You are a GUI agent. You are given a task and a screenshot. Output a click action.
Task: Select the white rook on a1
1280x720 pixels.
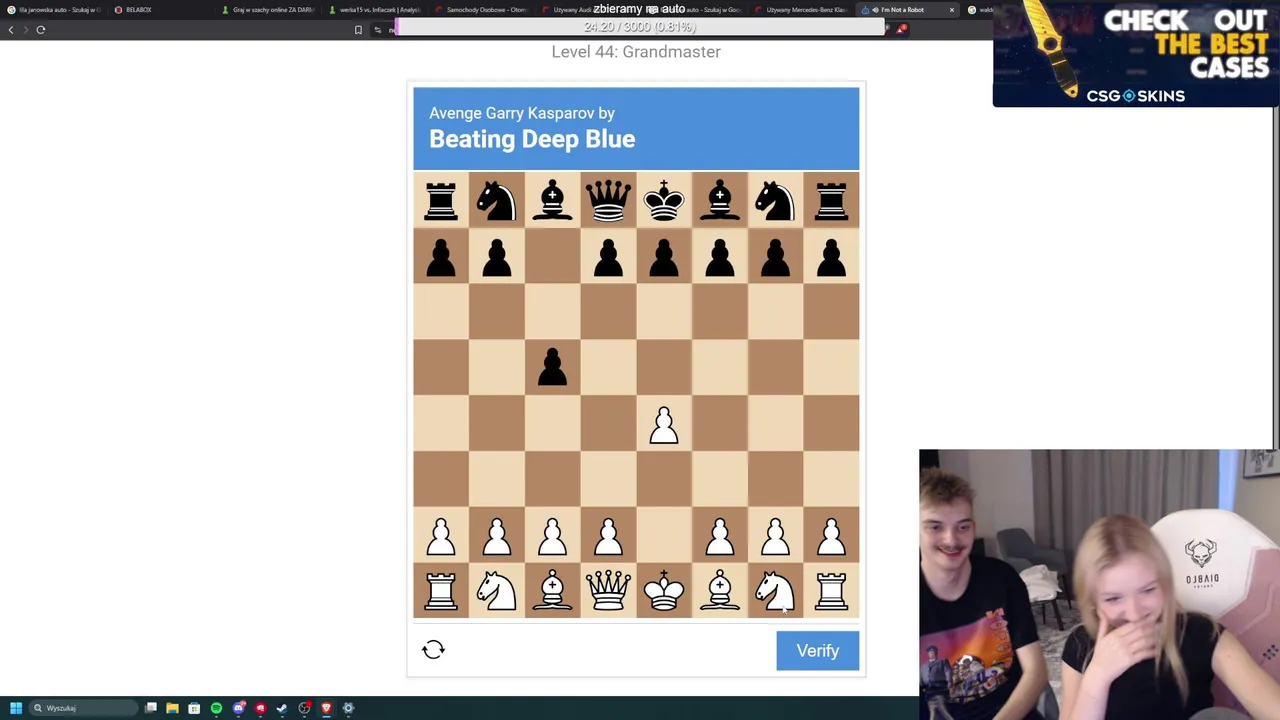[x=441, y=591]
